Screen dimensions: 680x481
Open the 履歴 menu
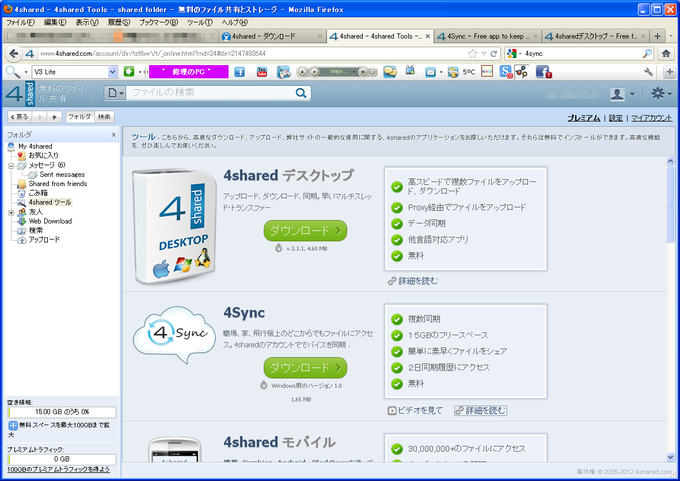tap(119, 22)
